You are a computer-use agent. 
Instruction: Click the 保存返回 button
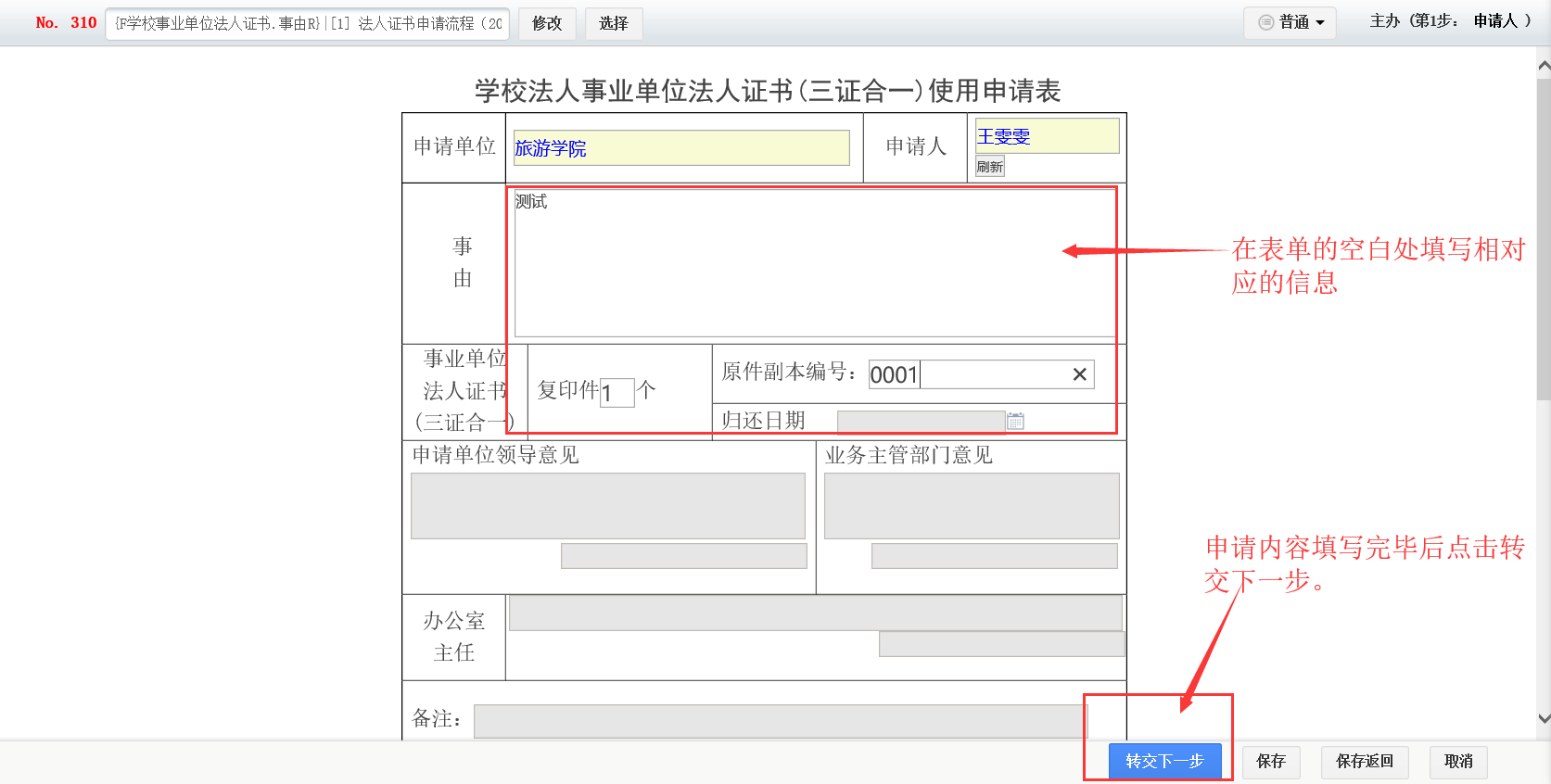(1364, 761)
